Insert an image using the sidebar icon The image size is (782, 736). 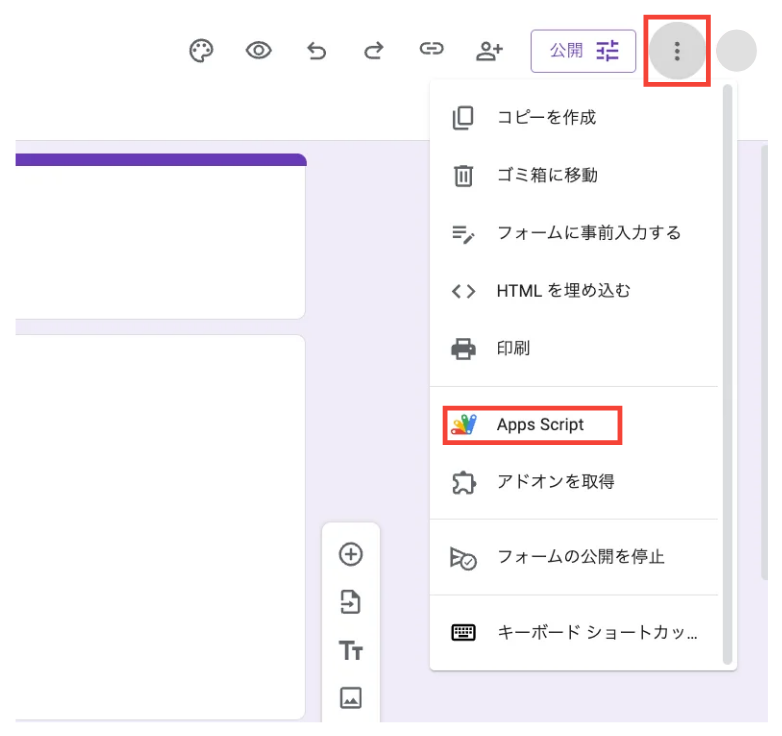(x=351, y=698)
